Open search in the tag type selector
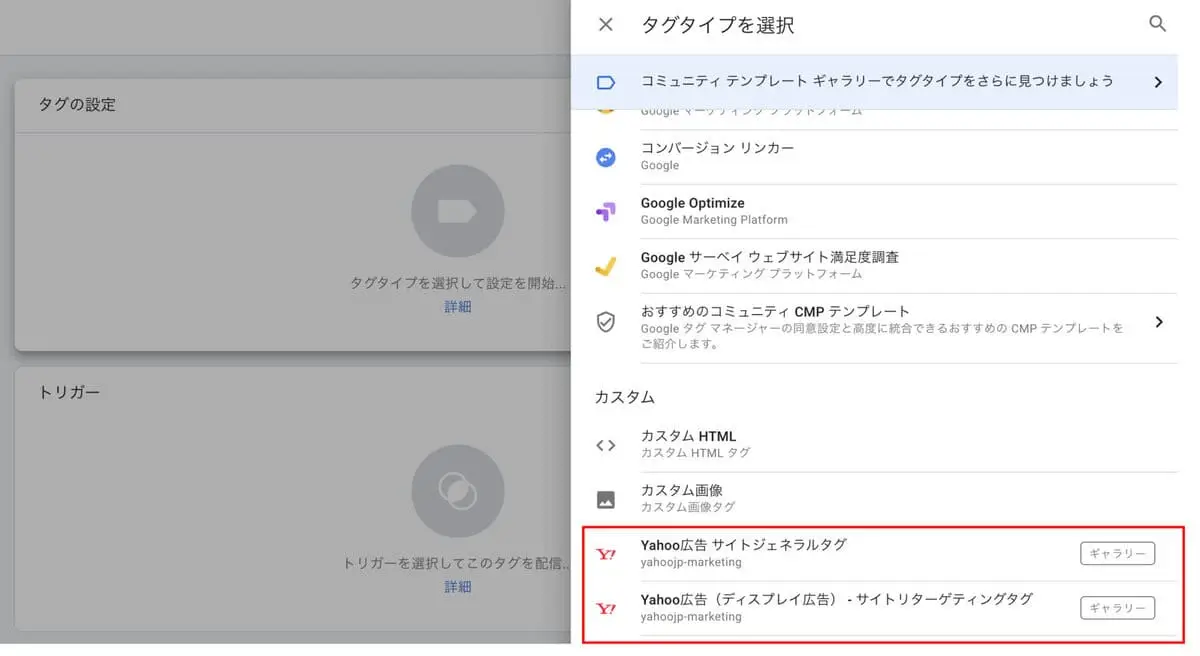This screenshot has width=1200, height=656. [x=1157, y=24]
